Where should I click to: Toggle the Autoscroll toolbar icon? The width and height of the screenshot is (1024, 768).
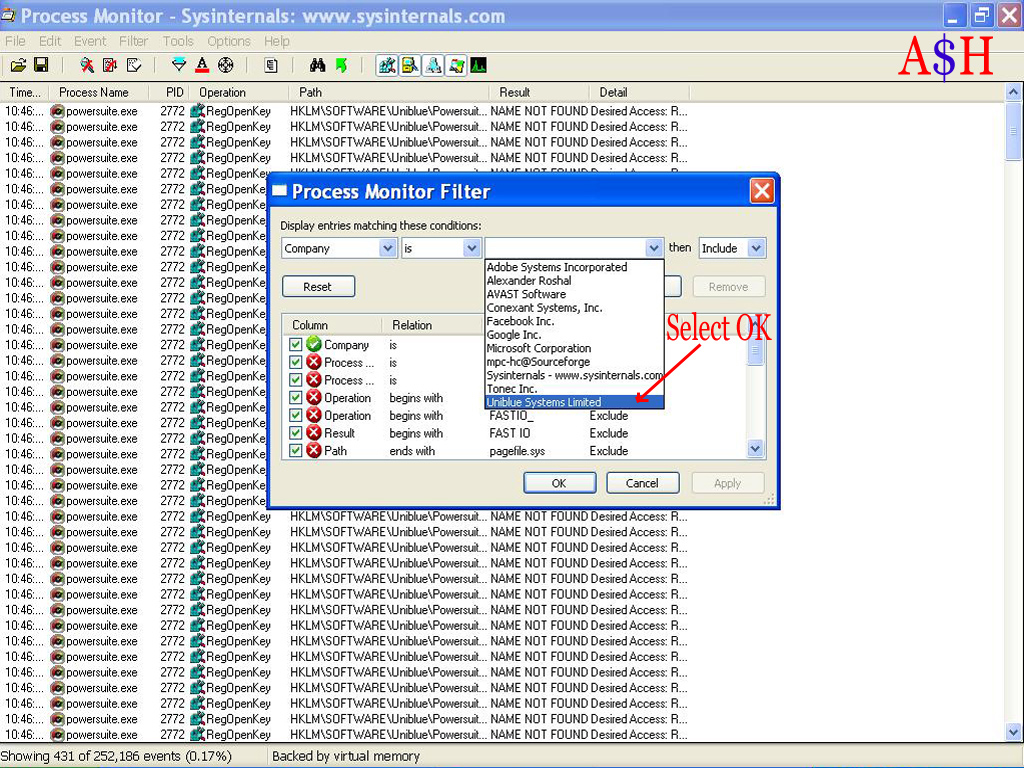click(x=110, y=65)
